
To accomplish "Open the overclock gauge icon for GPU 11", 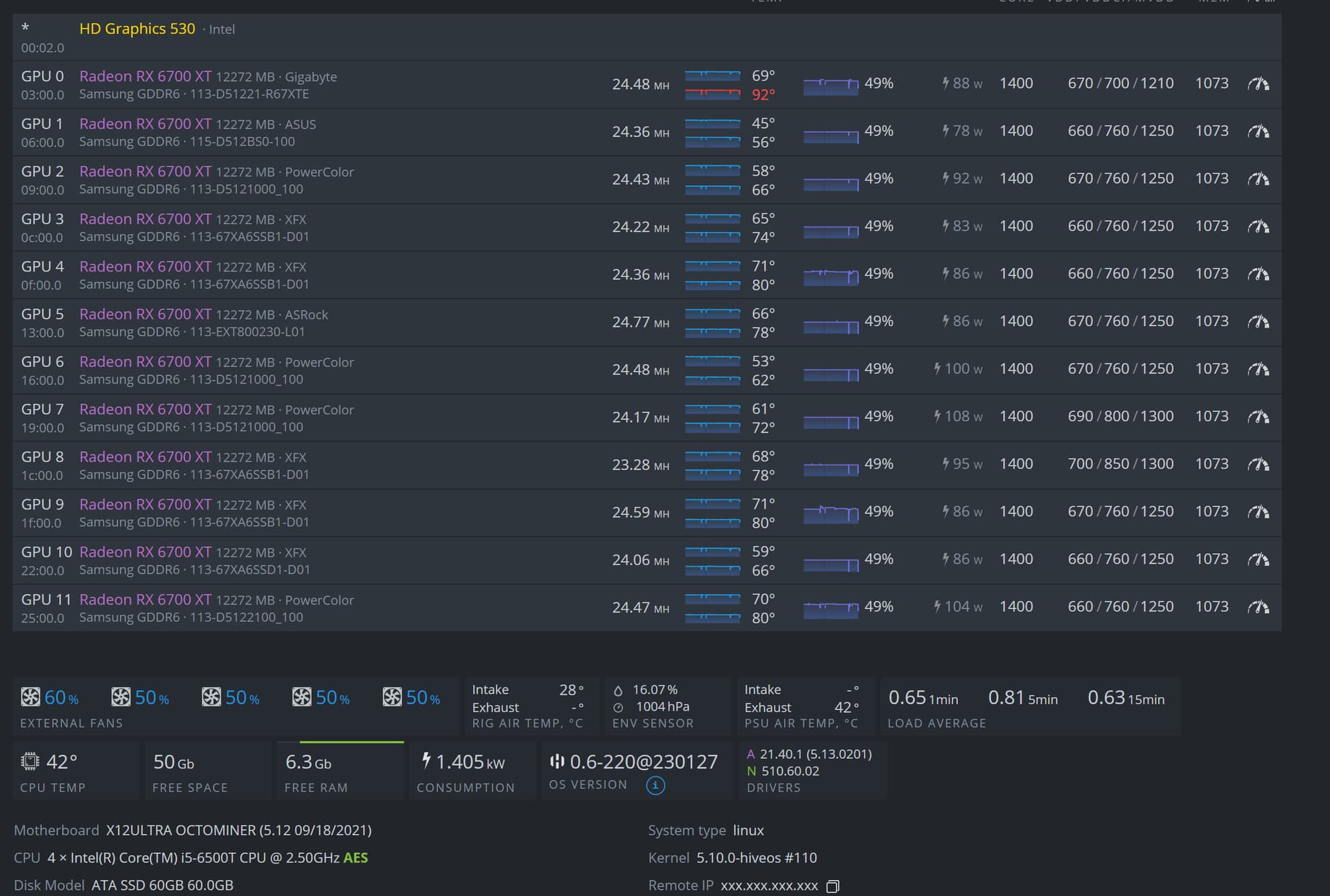I will coord(1259,607).
